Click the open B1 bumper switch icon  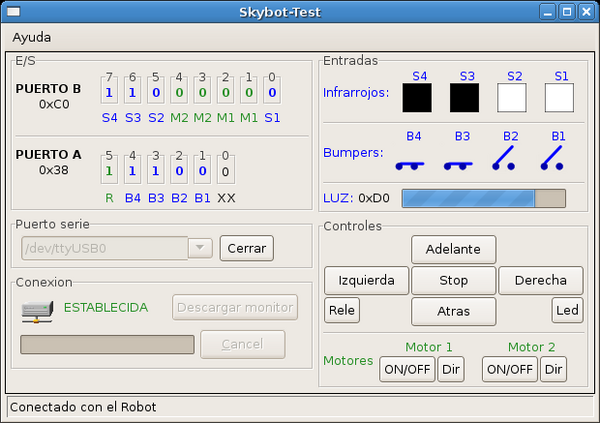click(x=552, y=157)
